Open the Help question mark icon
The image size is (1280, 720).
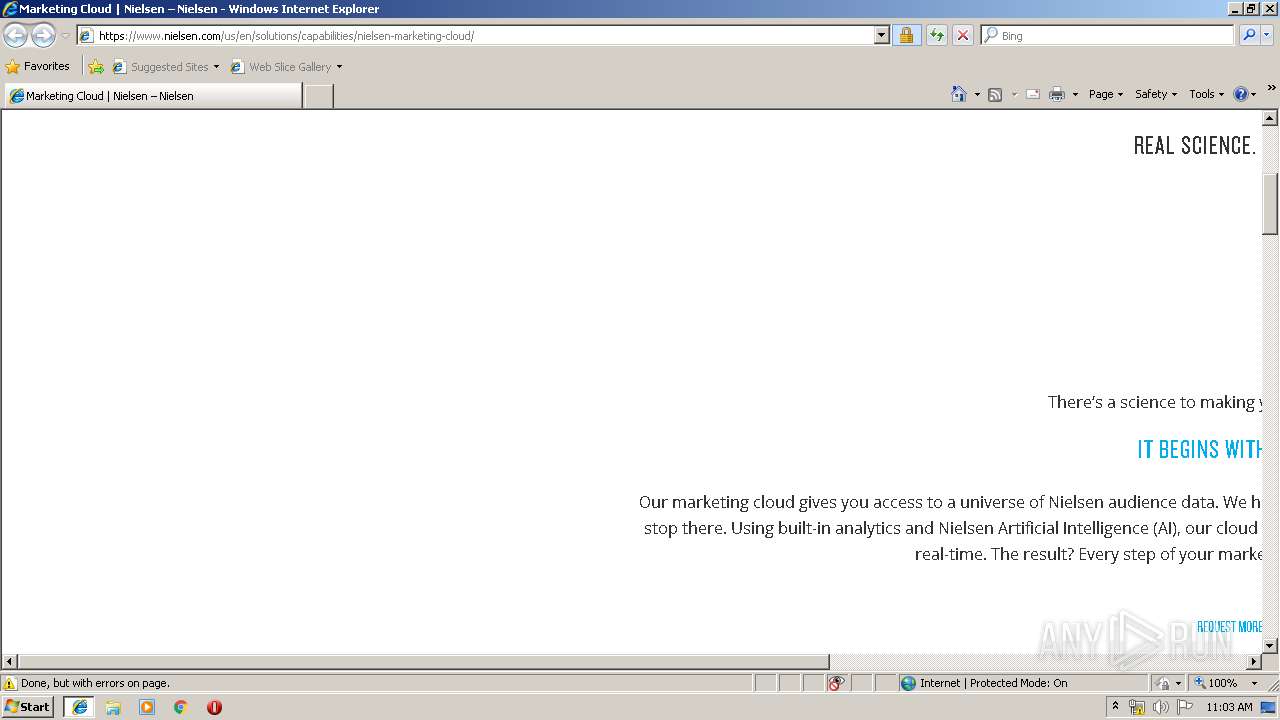(x=1241, y=94)
